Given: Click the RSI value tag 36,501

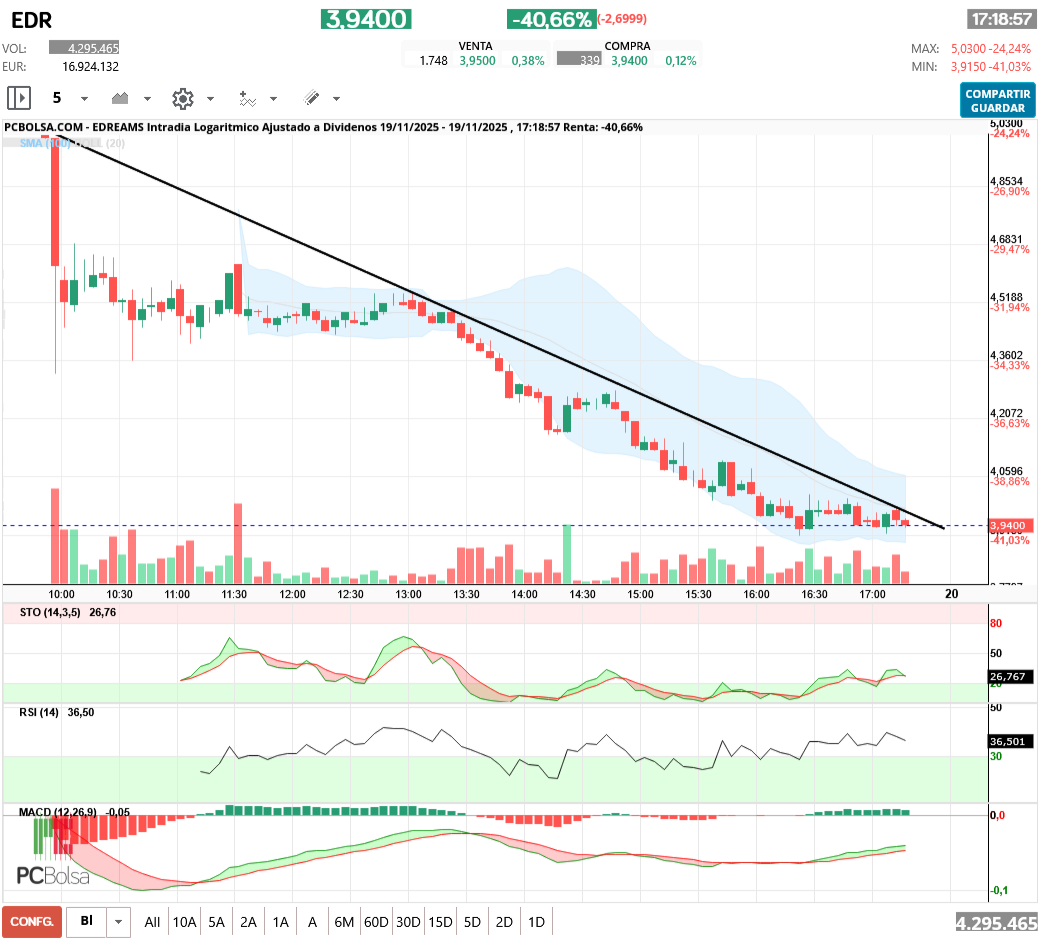Looking at the screenshot, I should (1009, 741).
